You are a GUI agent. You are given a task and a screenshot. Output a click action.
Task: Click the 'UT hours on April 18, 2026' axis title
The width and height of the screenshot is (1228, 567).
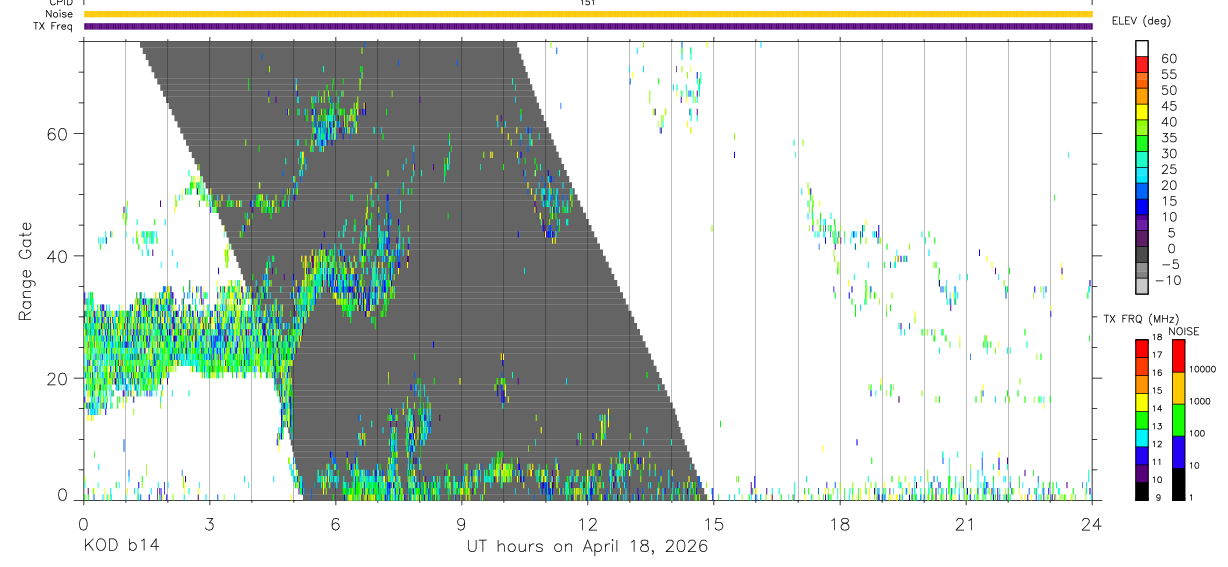pos(587,546)
